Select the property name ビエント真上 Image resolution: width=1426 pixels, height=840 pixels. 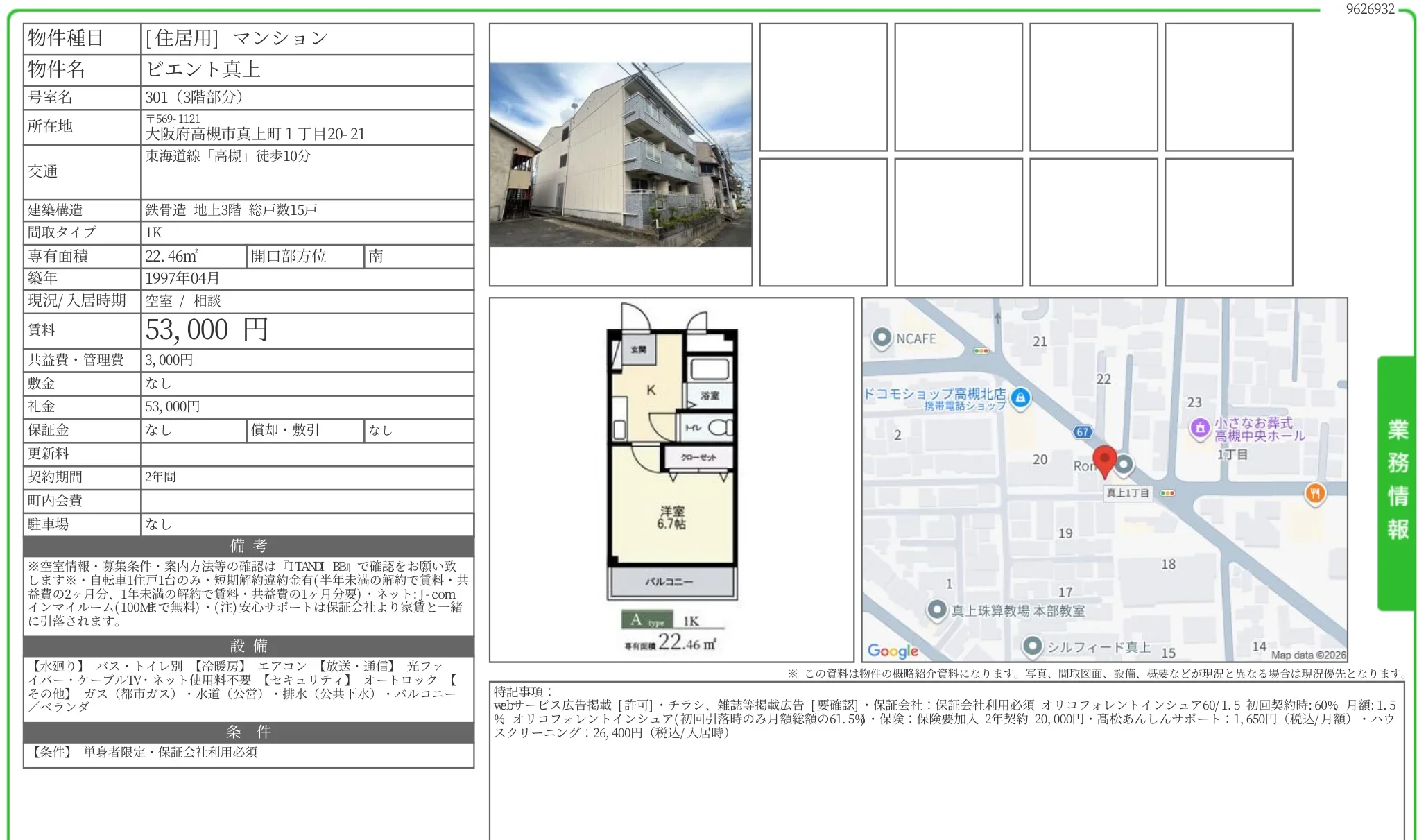pos(203,69)
